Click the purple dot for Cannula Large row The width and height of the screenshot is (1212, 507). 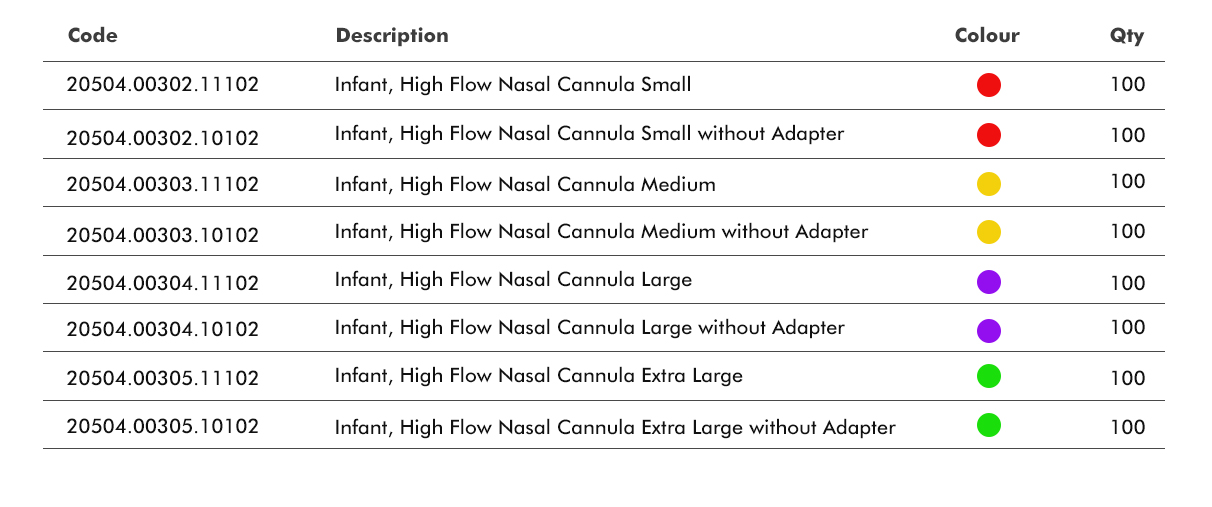(x=988, y=282)
